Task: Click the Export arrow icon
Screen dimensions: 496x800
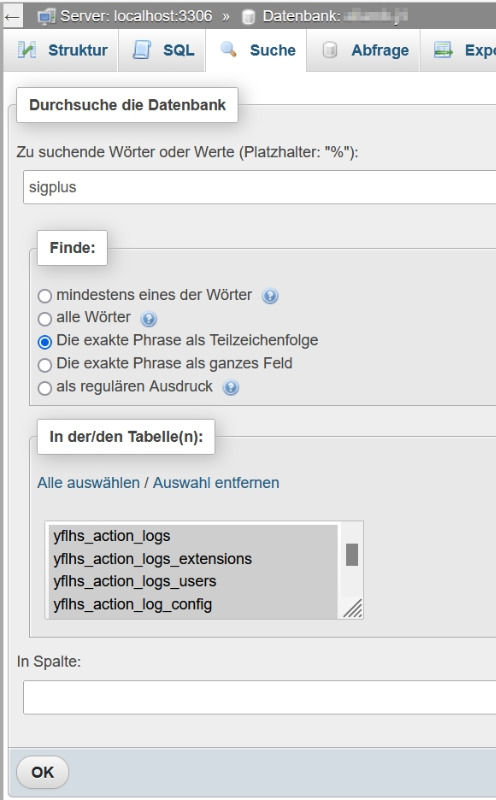Action: pos(443,50)
